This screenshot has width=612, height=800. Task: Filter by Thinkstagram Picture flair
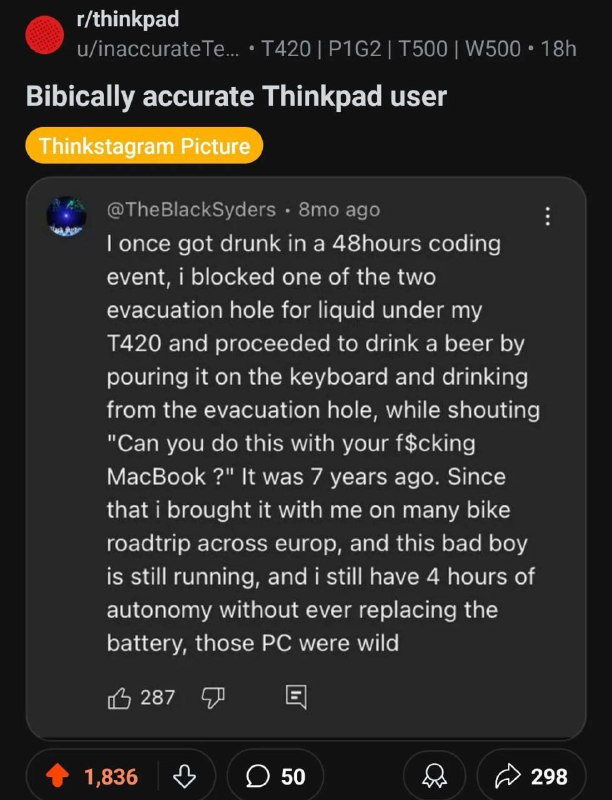pos(144,145)
